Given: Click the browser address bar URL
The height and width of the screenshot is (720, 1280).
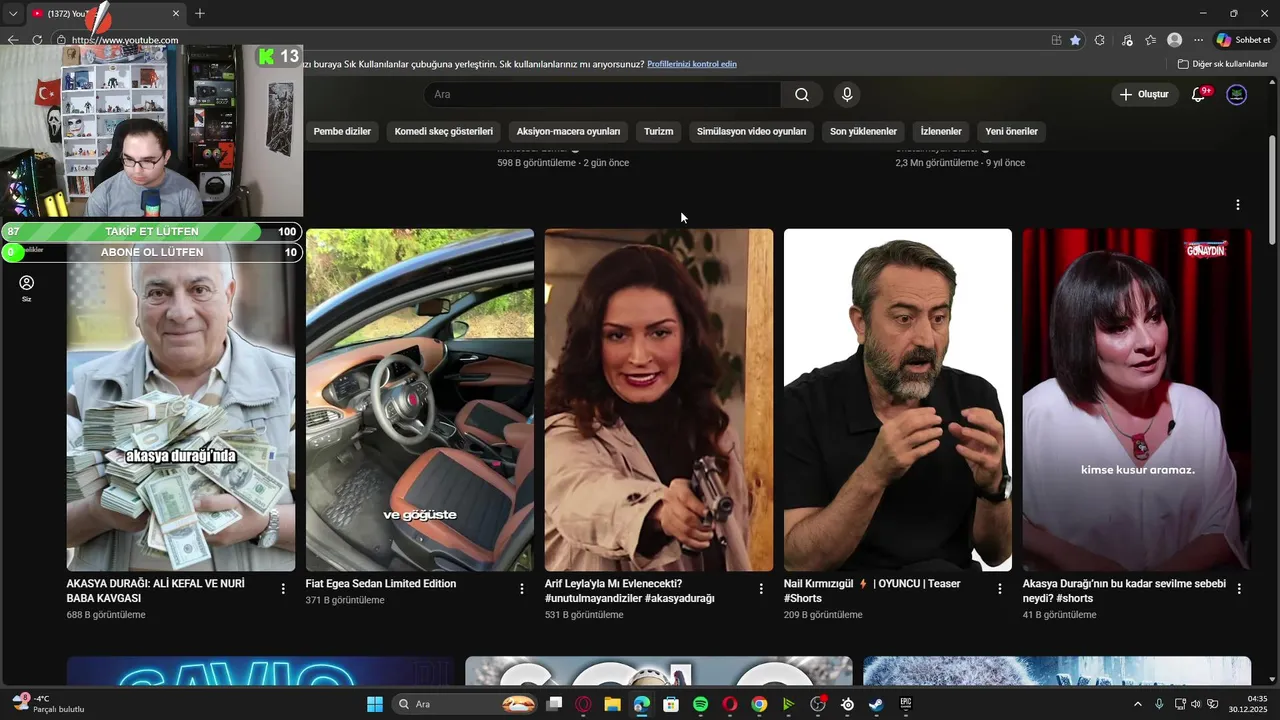Looking at the screenshot, I should [x=125, y=40].
